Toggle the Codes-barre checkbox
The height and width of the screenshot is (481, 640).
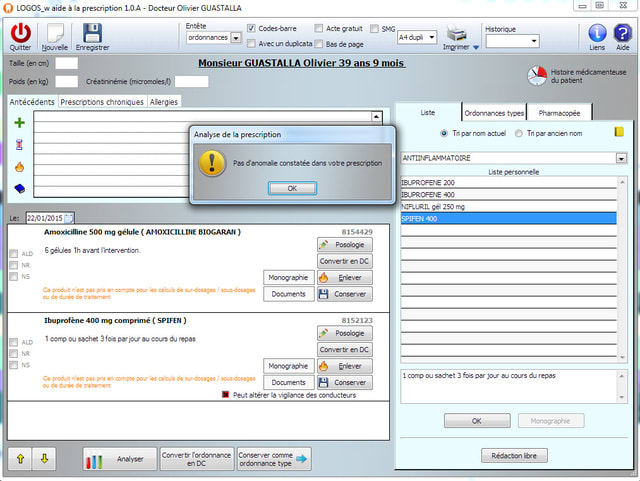coord(251,28)
